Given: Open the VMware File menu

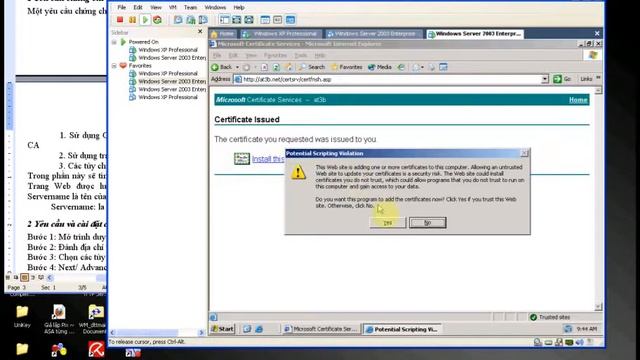Looking at the screenshot, I should coord(122,7).
